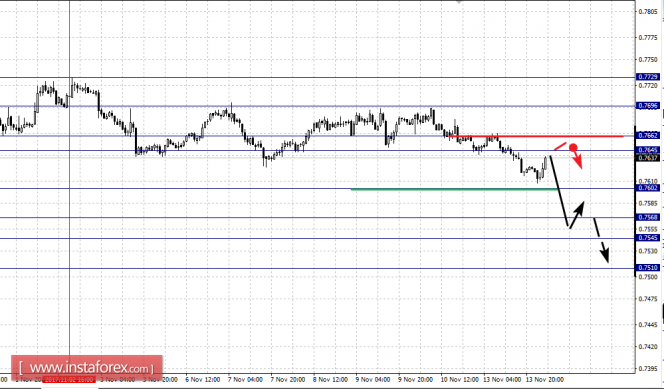This screenshot has height=389, width=664.
Task: Click the 7 Nov 20:00 time label
Action: click(288, 380)
